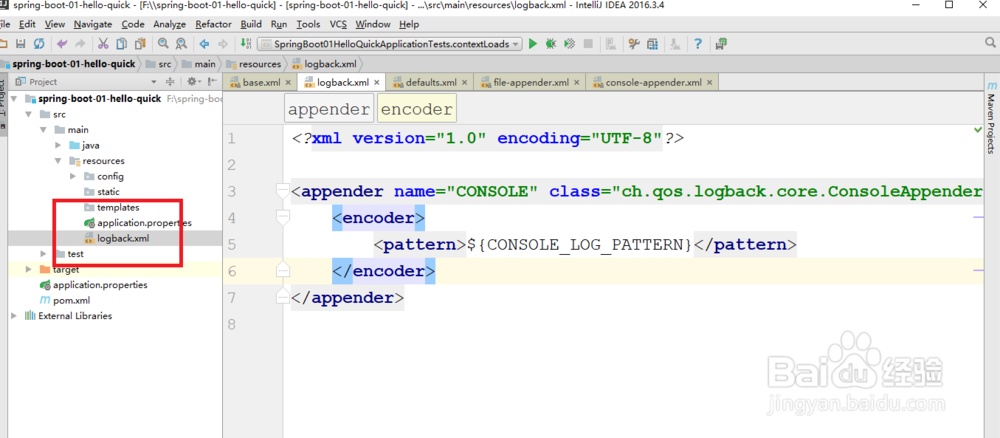Viewport: 1000px width, 438px height.
Task: Open Find with the magnifier icon
Action: click(163, 44)
